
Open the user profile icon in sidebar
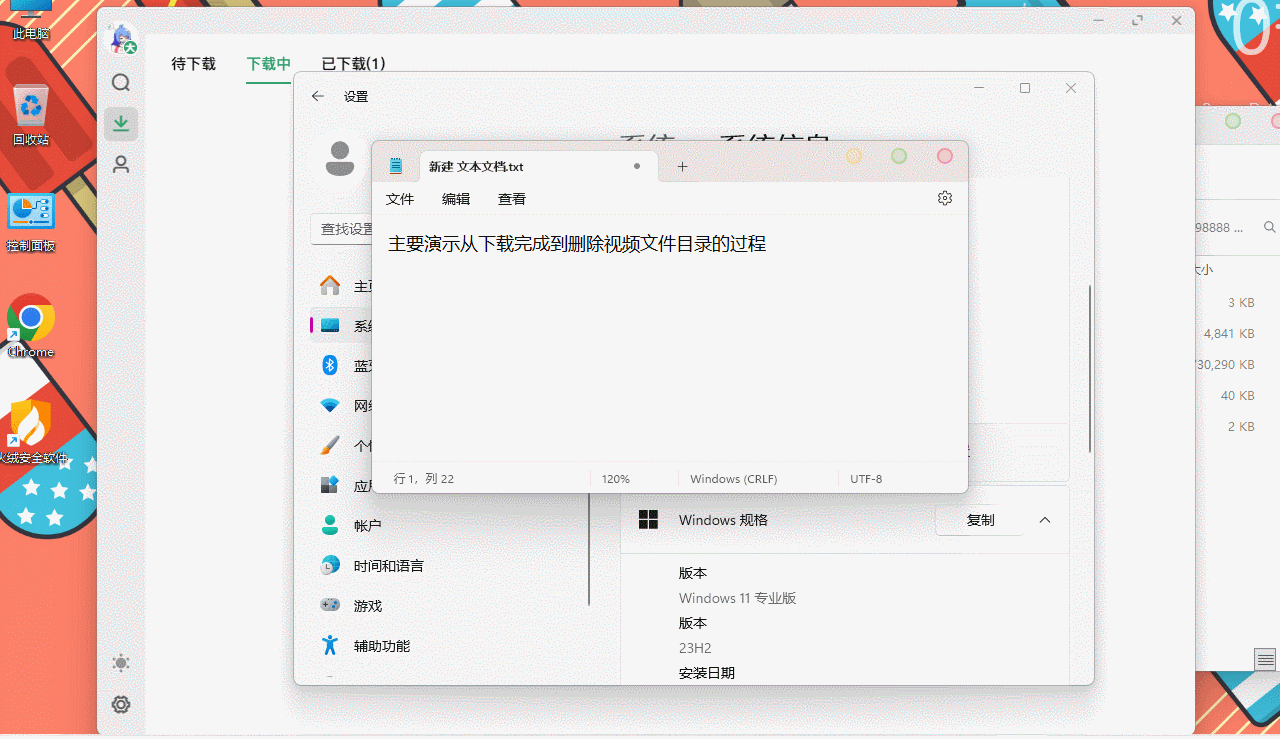(121, 165)
